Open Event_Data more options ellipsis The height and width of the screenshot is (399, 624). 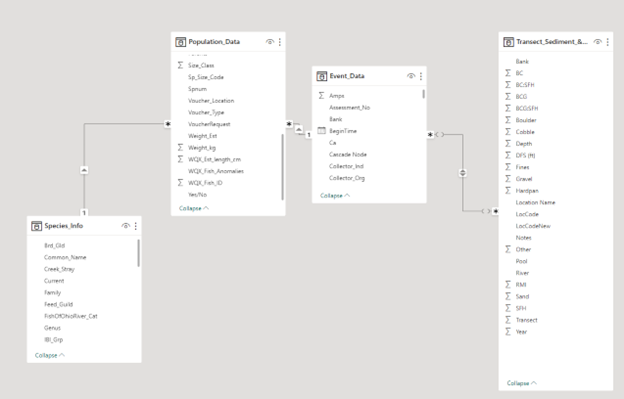click(x=421, y=76)
